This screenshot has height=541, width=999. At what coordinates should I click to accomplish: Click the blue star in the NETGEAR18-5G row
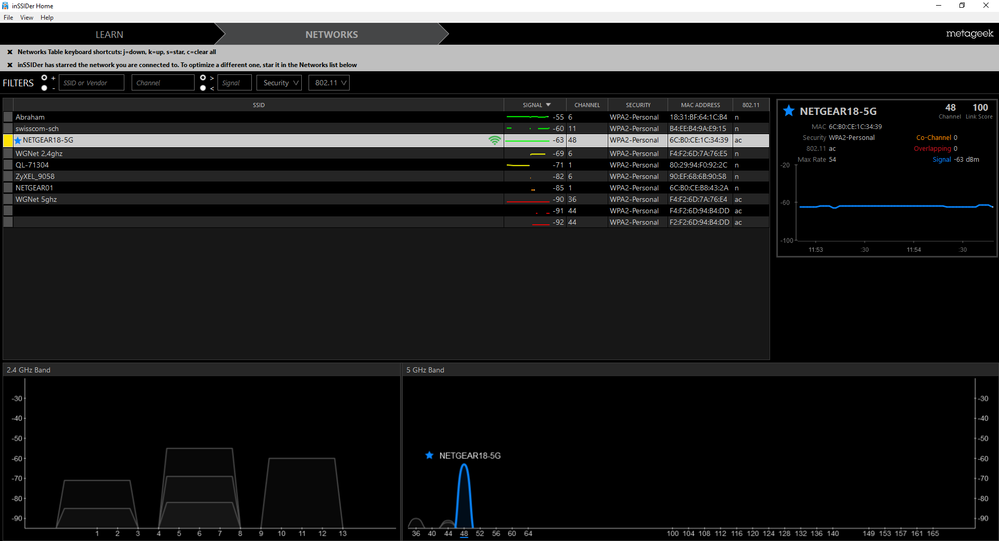tap(18, 140)
